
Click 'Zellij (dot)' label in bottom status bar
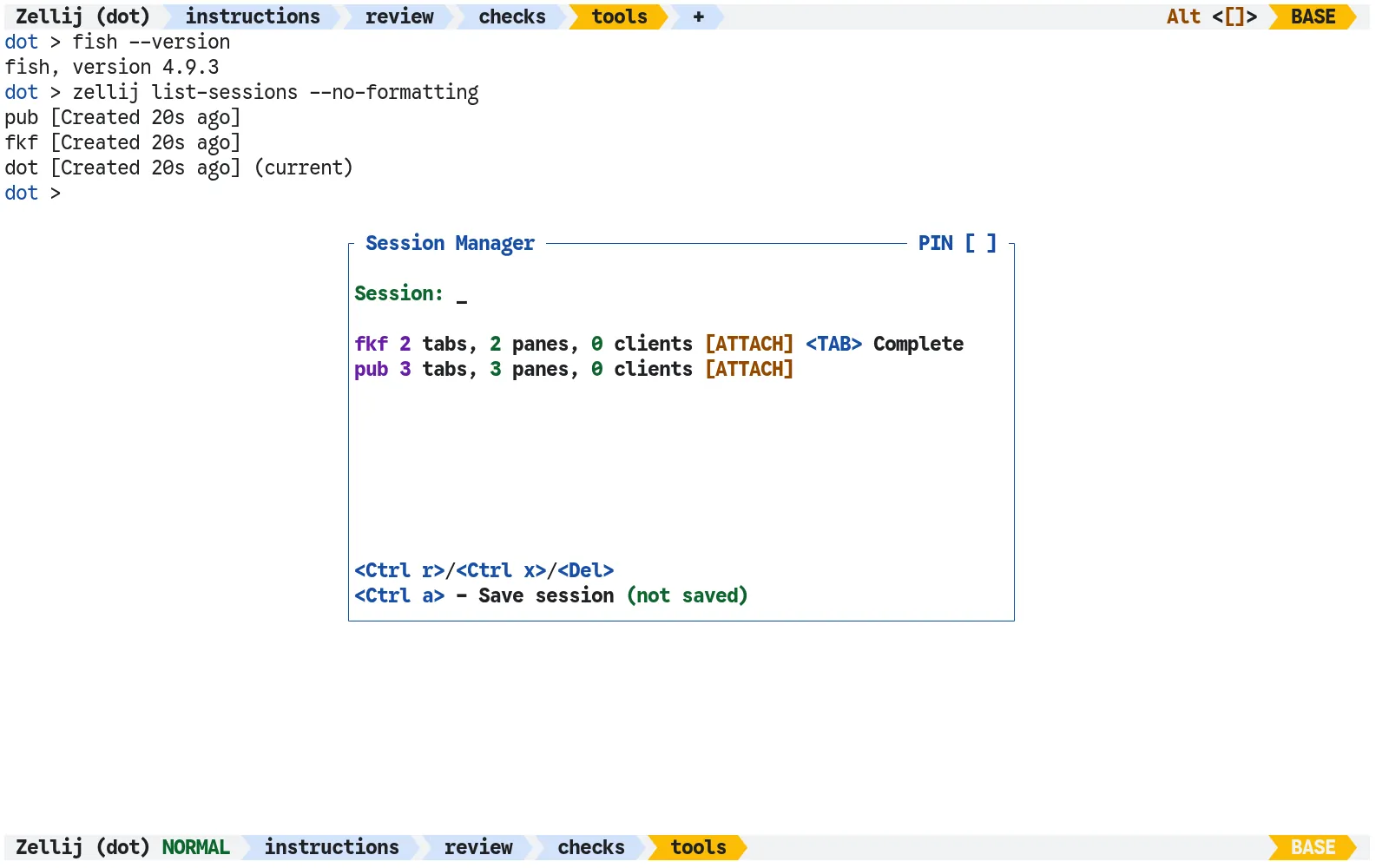click(x=83, y=847)
